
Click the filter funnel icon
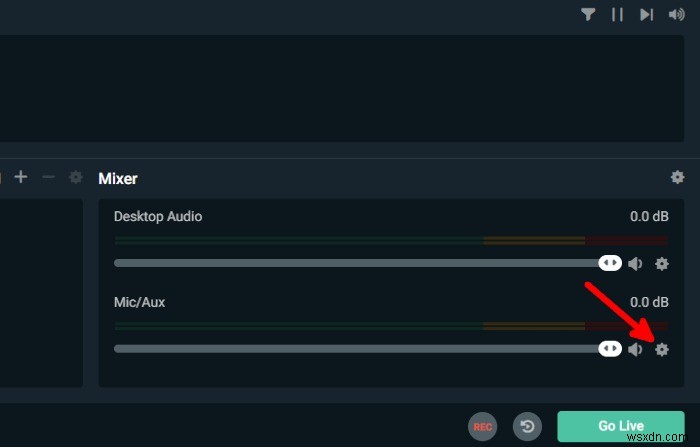tap(588, 14)
